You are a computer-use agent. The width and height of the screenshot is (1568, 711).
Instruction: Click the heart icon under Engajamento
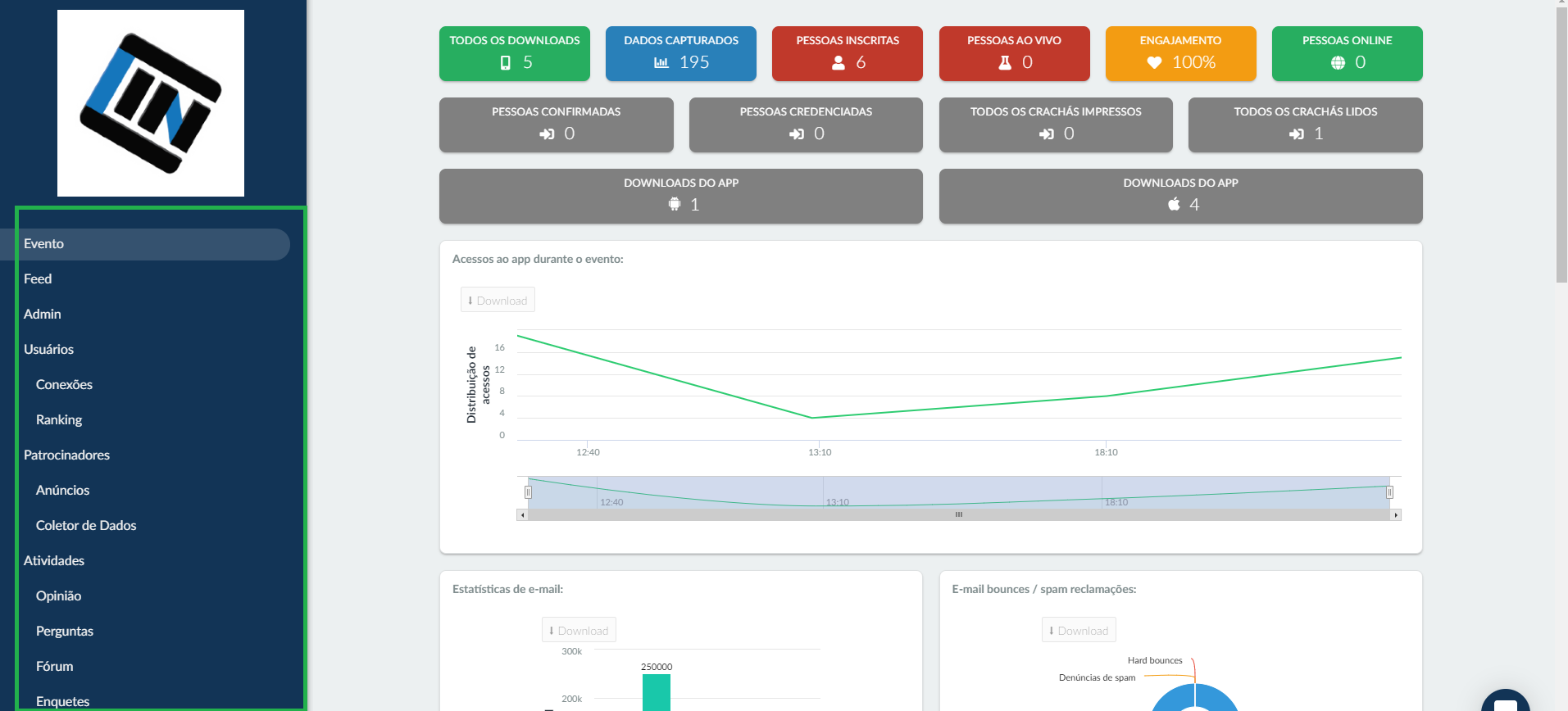tap(1154, 62)
